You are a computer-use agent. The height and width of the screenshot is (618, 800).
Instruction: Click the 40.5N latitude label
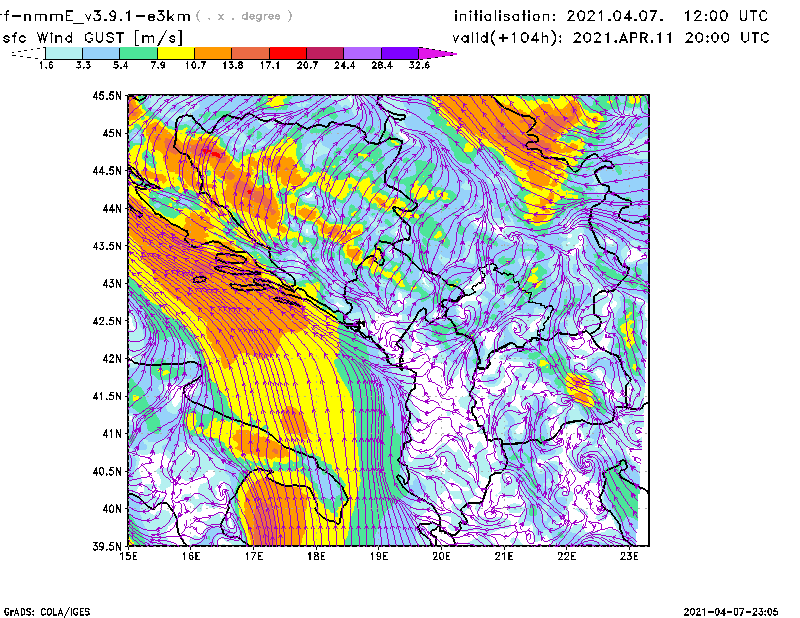tap(108, 472)
